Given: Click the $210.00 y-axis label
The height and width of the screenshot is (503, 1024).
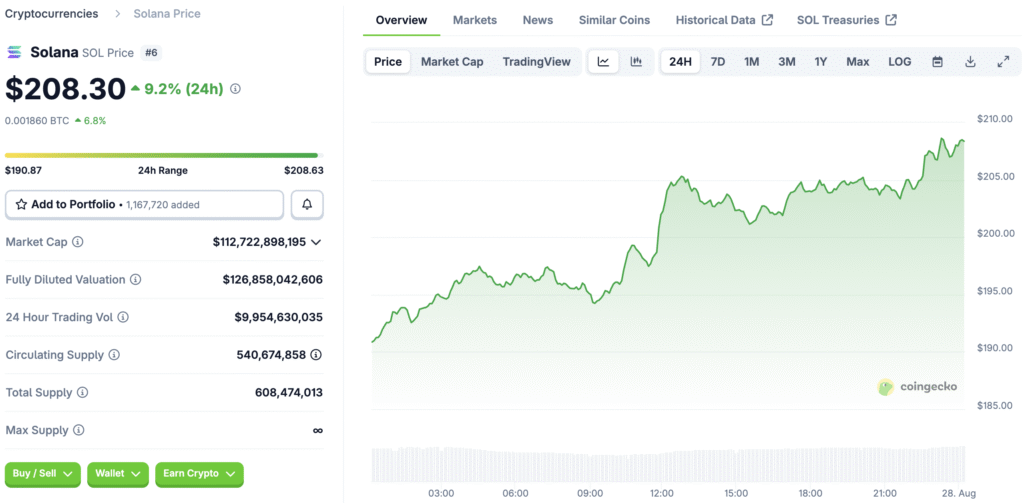Looking at the screenshot, I should tap(995, 119).
